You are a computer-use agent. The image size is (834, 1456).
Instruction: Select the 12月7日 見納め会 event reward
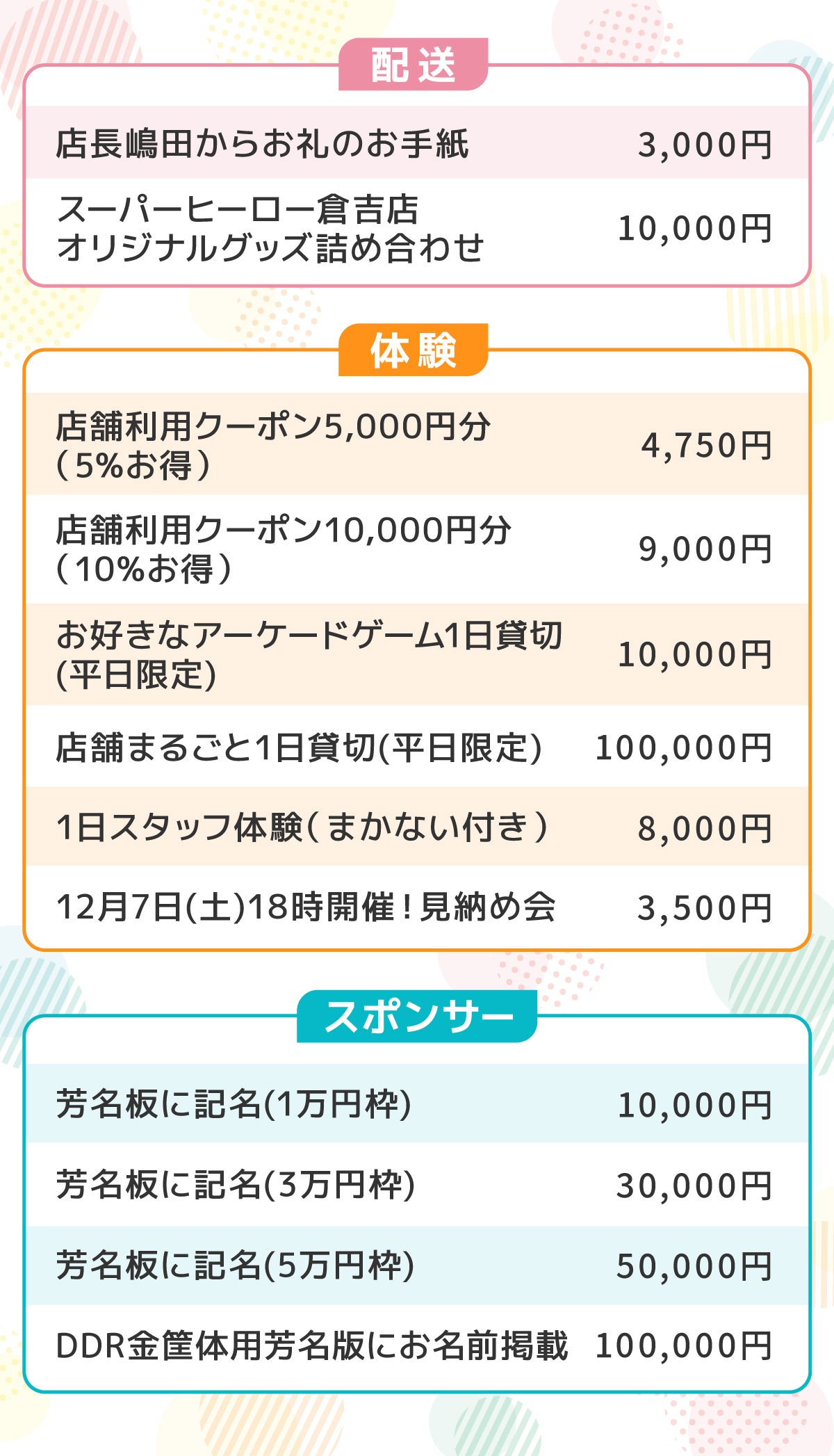pos(306,907)
